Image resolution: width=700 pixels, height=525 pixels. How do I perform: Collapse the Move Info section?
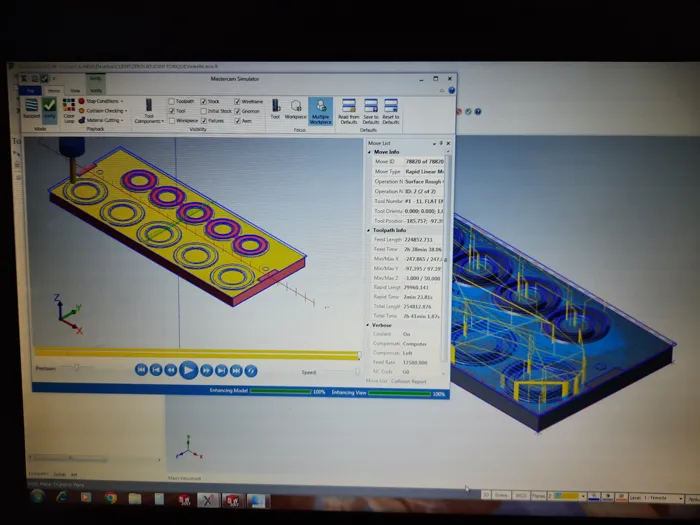click(x=370, y=152)
